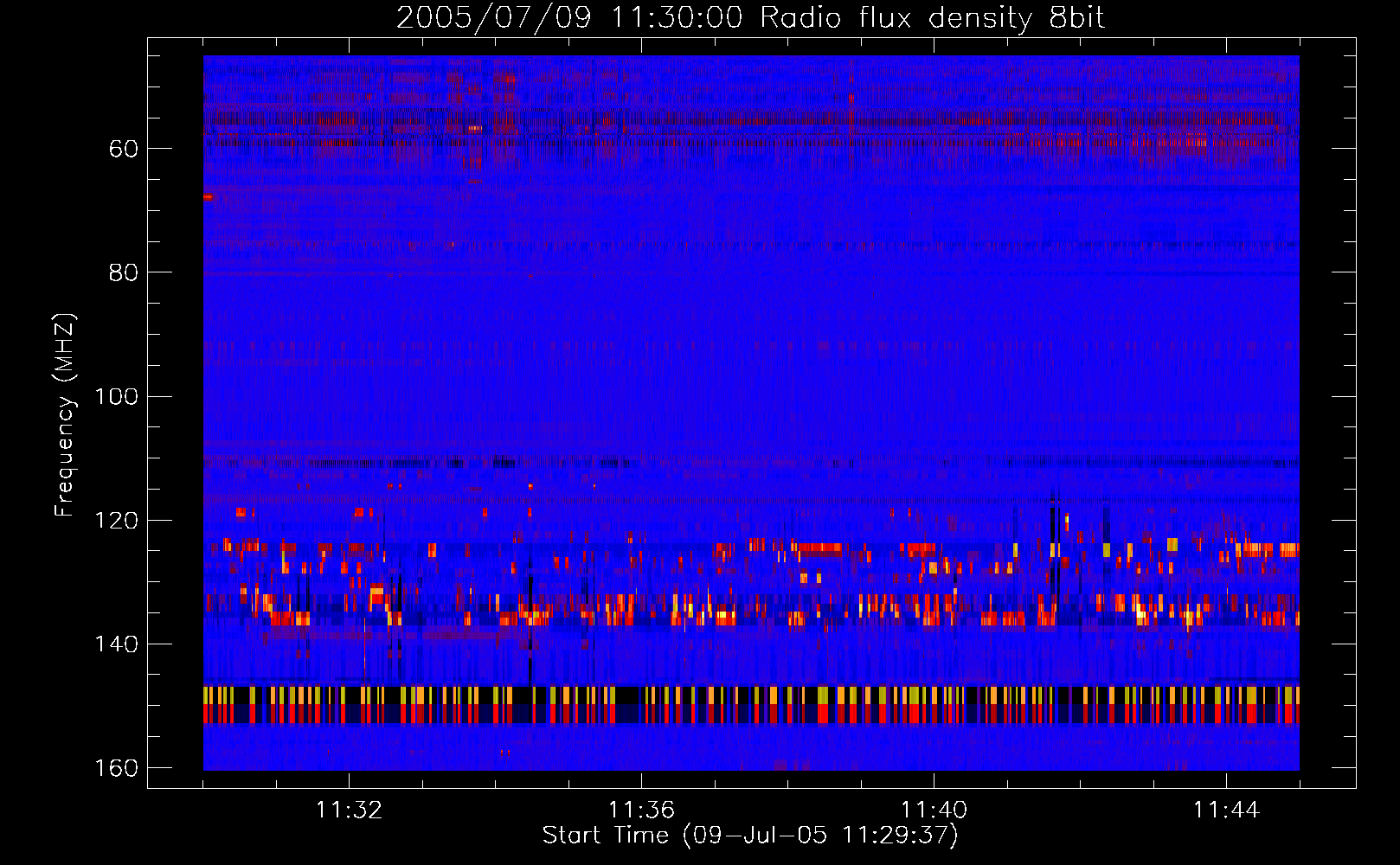This screenshot has width=1400, height=865.
Task: Click the yellow-red interference band near 150 MHz
Action: click(751, 705)
